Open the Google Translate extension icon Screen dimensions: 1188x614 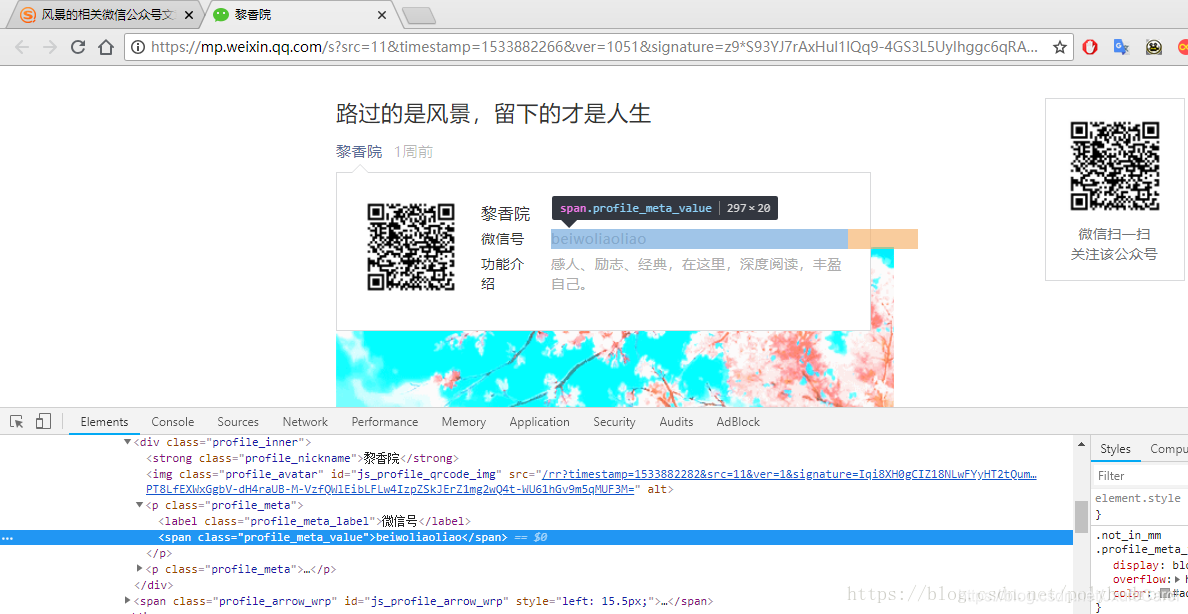point(1121,46)
